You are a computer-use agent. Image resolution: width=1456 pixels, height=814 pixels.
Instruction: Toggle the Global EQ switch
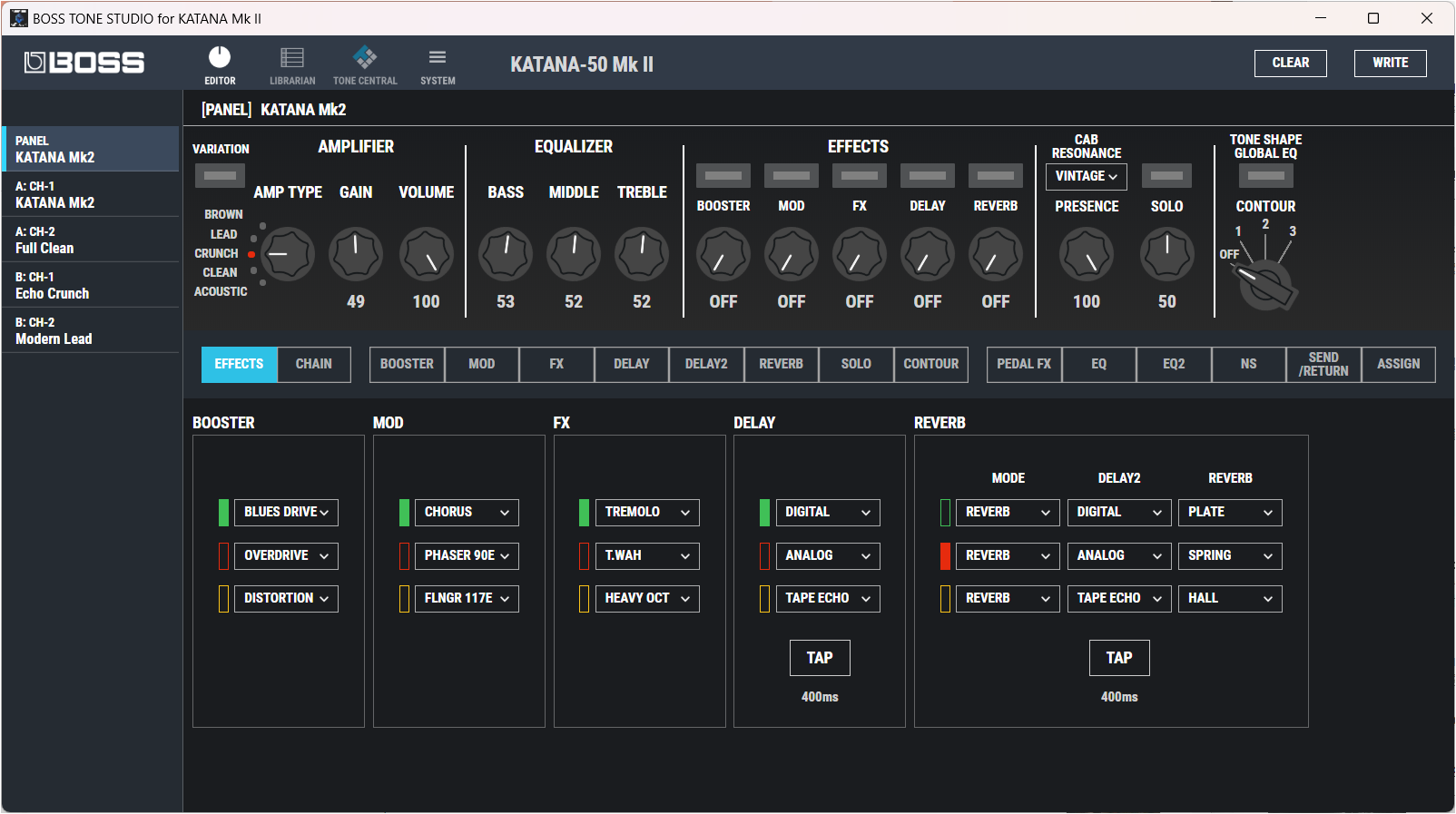1265,175
